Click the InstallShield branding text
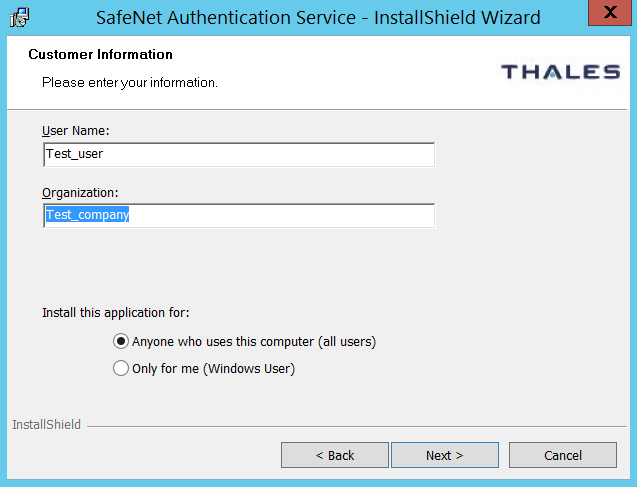The height and width of the screenshot is (487, 637). 46,425
